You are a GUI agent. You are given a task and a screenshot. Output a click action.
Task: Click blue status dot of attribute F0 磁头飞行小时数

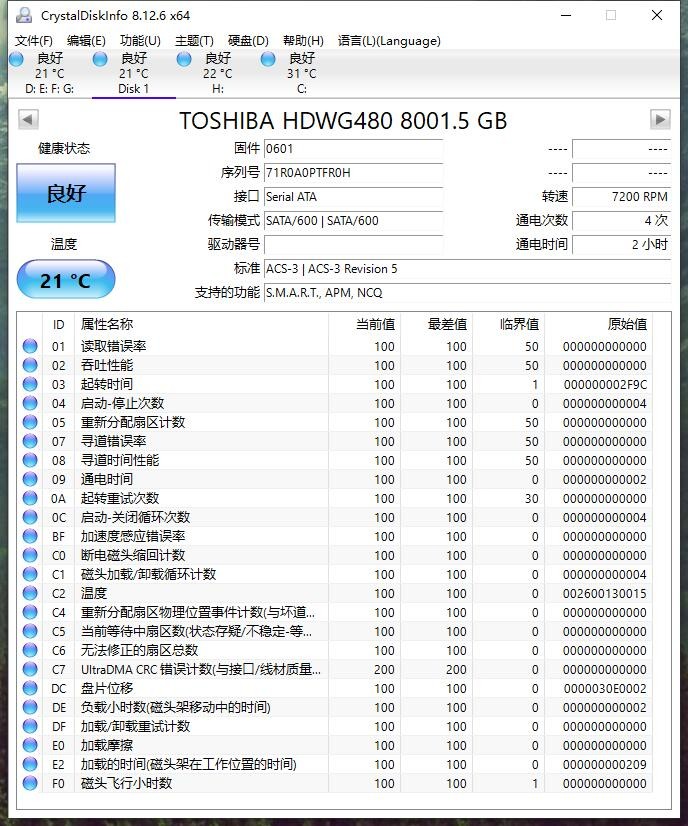[x=30, y=783]
